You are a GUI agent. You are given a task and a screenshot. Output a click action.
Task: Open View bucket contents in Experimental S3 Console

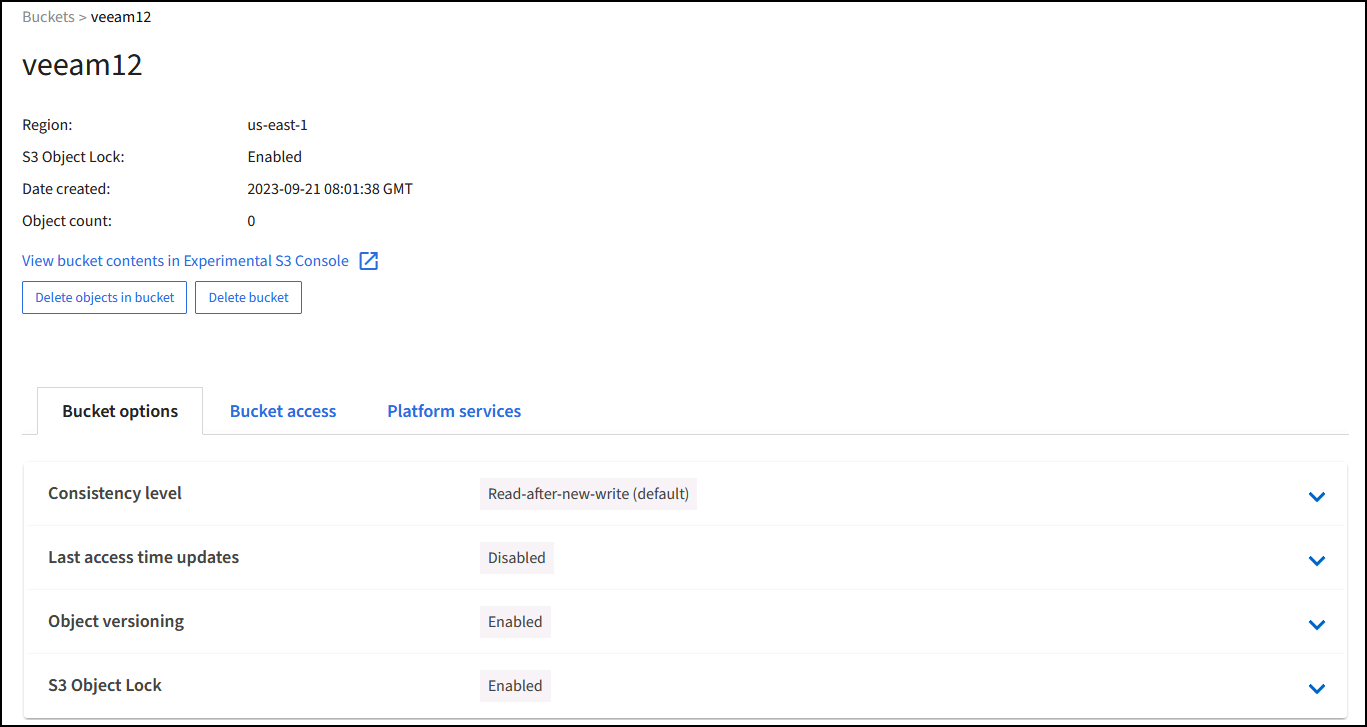[185, 261]
